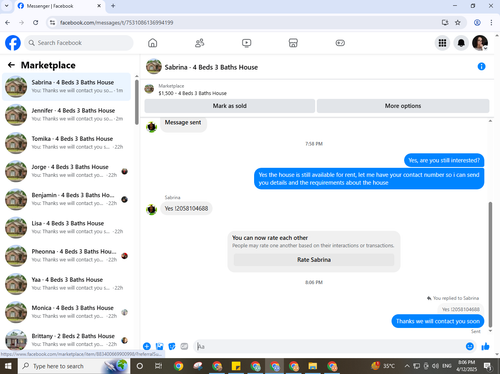Send a thumbs-up like
Viewport: 500px width, 374px height.
click(485, 346)
